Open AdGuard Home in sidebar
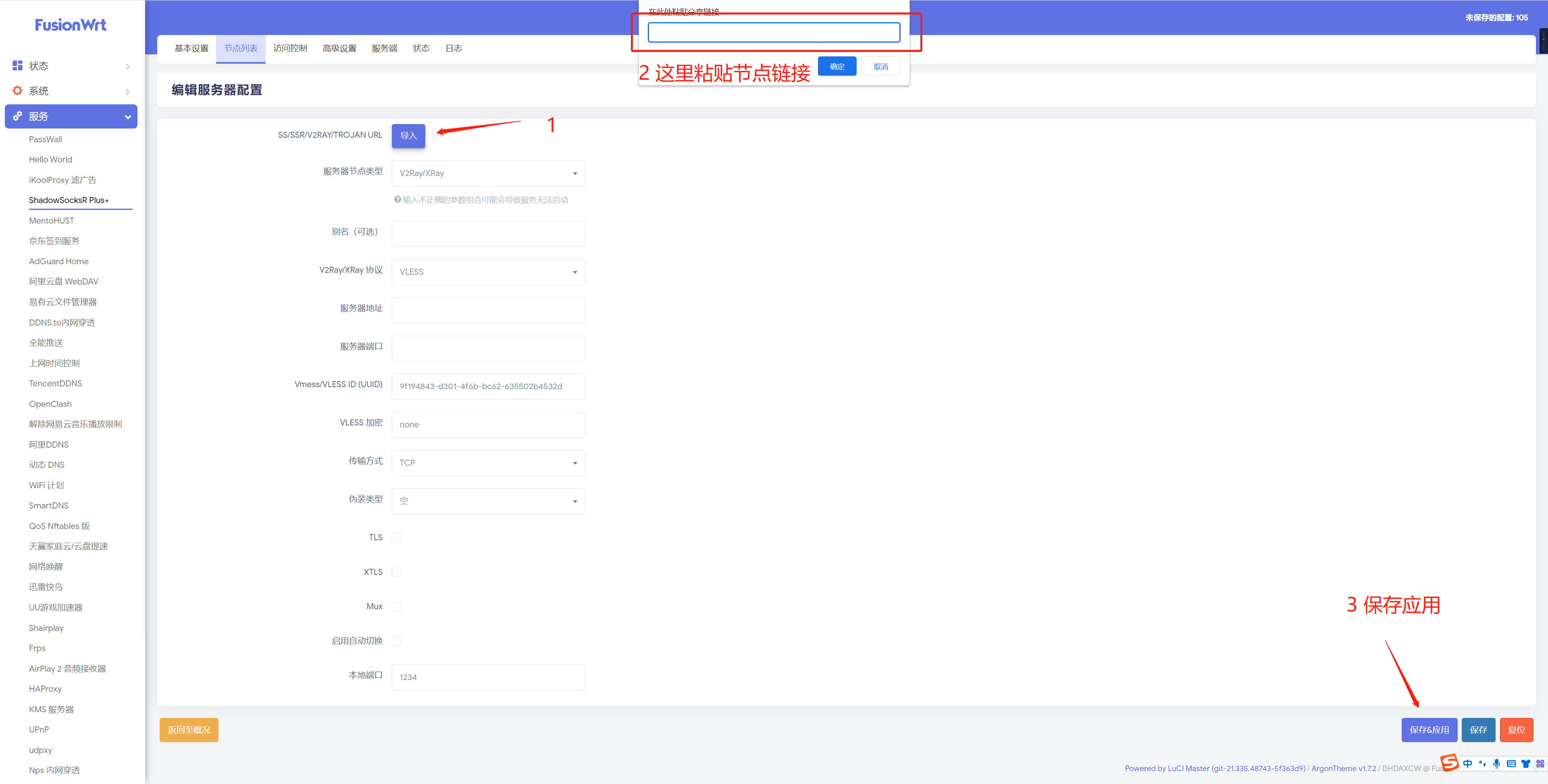Viewport: 1548px width, 784px height. [x=59, y=262]
